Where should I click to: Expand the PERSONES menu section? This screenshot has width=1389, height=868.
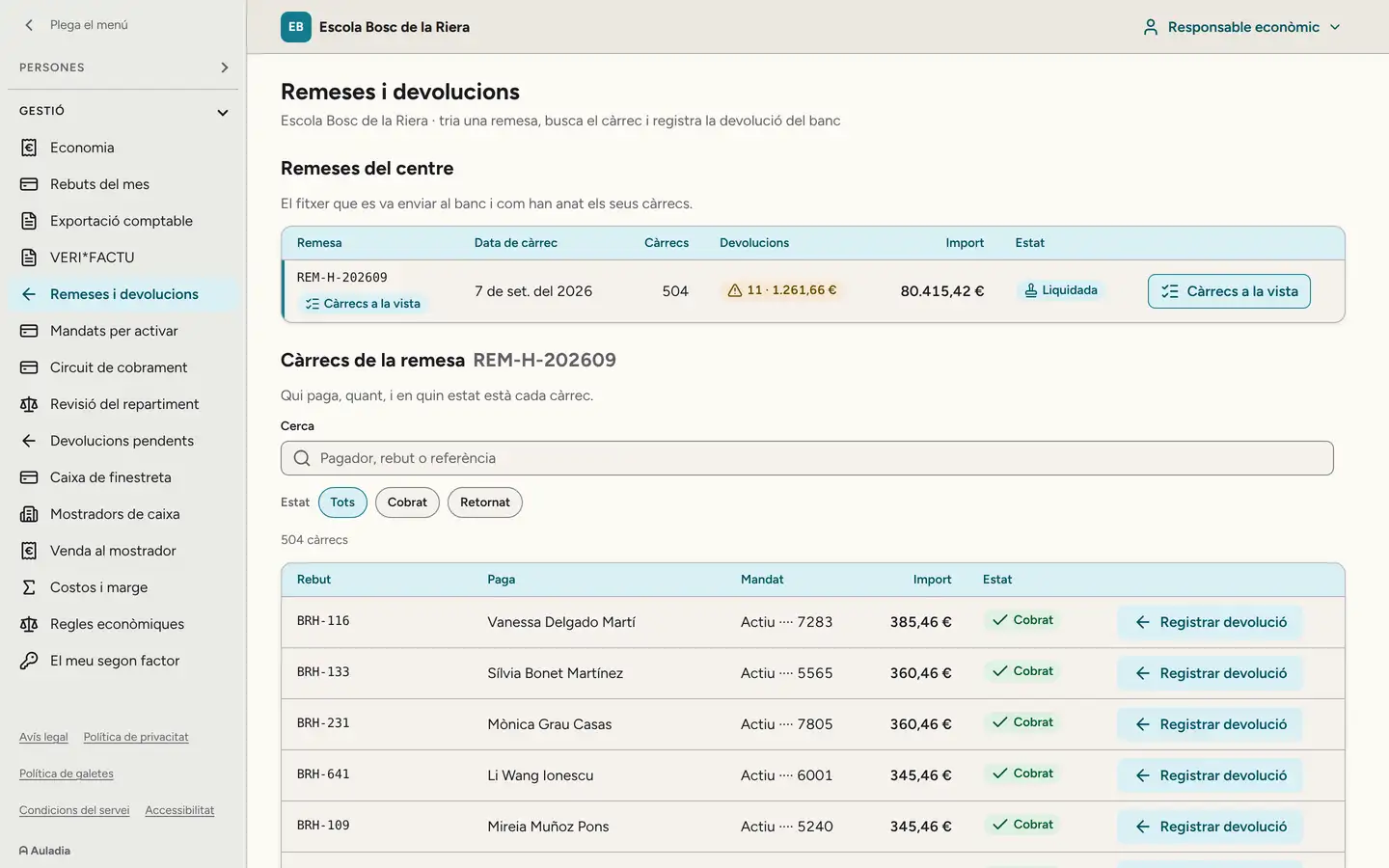coord(123,68)
